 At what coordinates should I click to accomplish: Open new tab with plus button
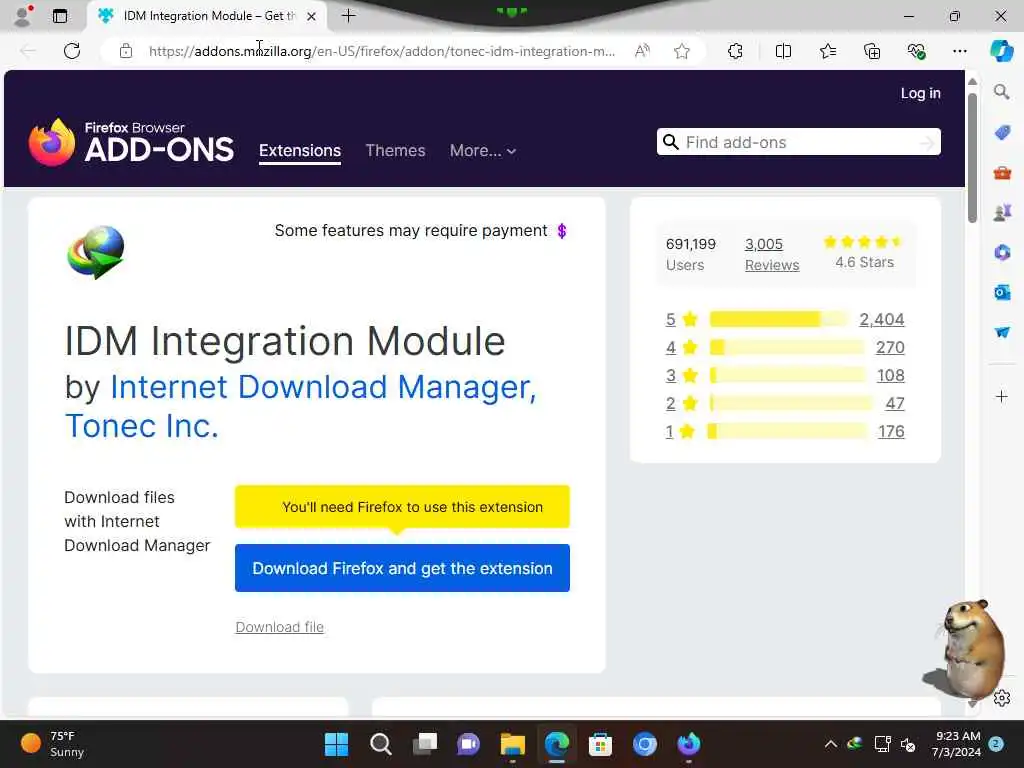[349, 16]
